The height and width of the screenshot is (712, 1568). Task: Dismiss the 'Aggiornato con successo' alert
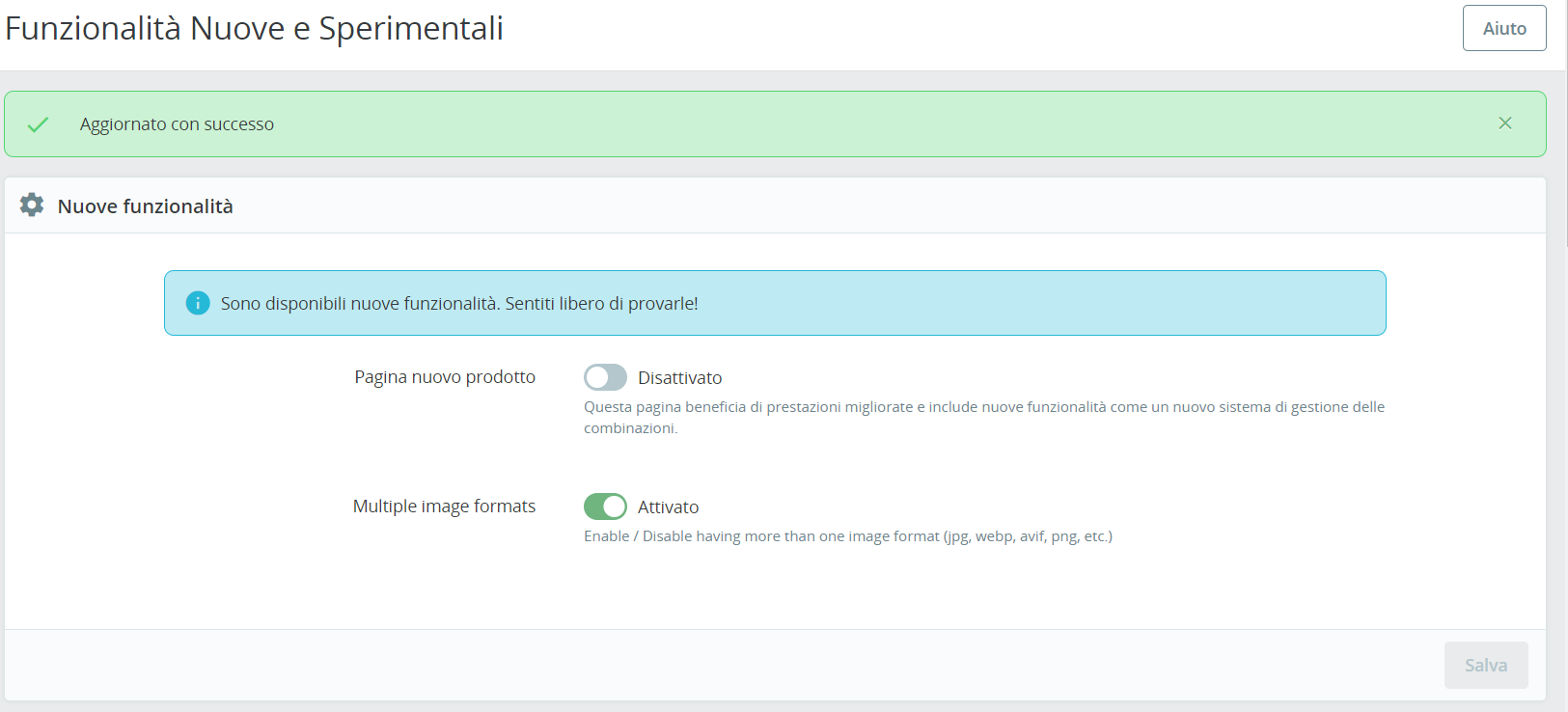pos(1504,123)
